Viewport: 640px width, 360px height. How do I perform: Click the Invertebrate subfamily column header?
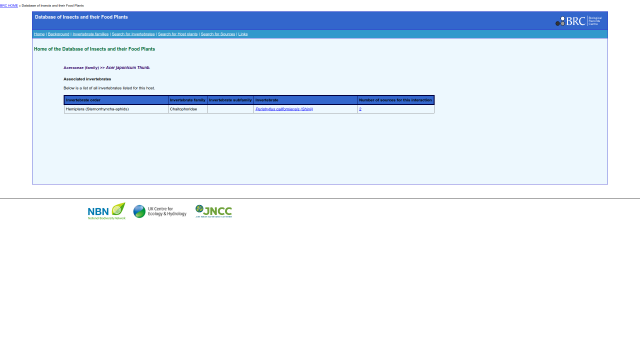(231, 100)
